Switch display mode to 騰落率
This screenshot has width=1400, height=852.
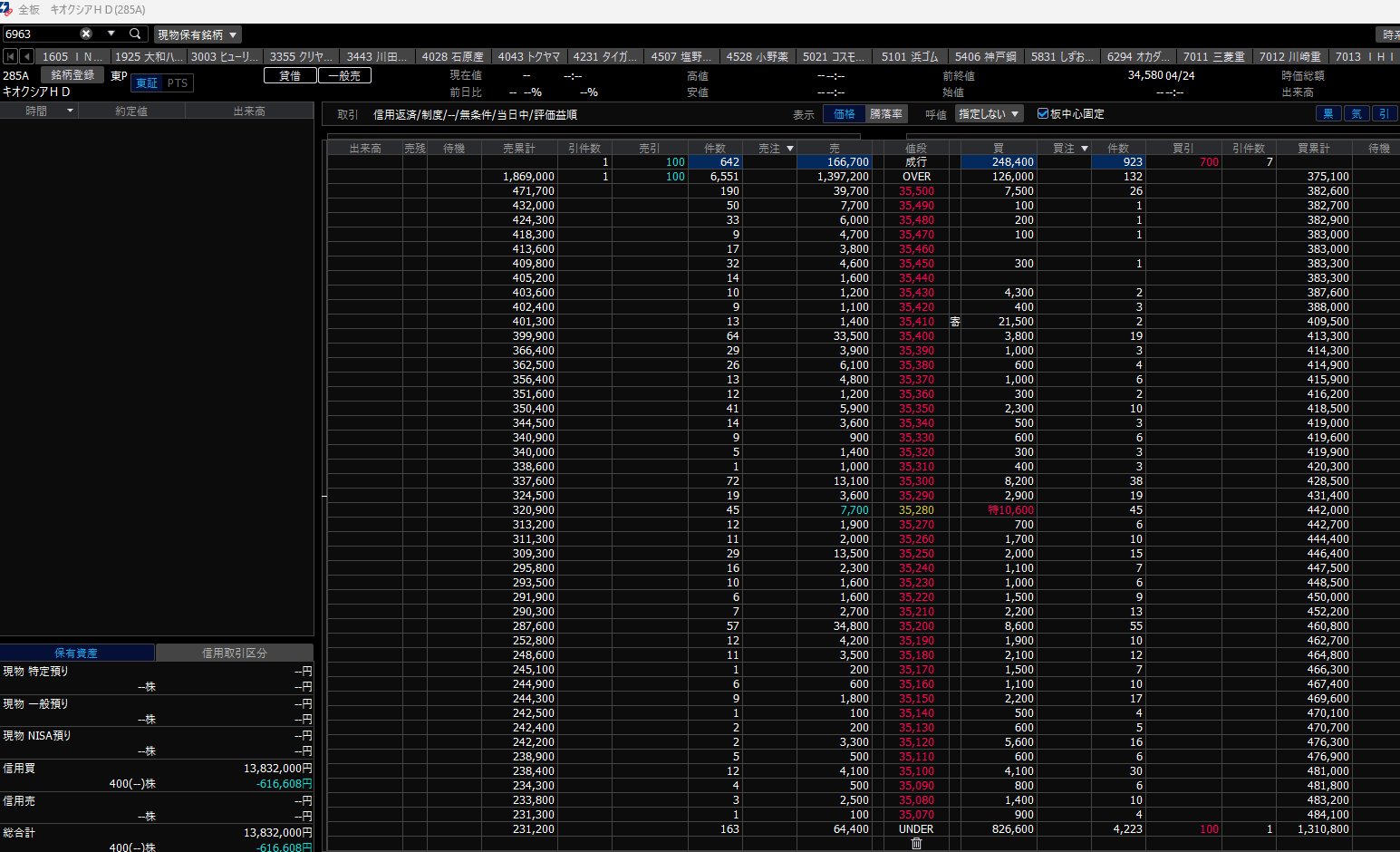point(885,114)
